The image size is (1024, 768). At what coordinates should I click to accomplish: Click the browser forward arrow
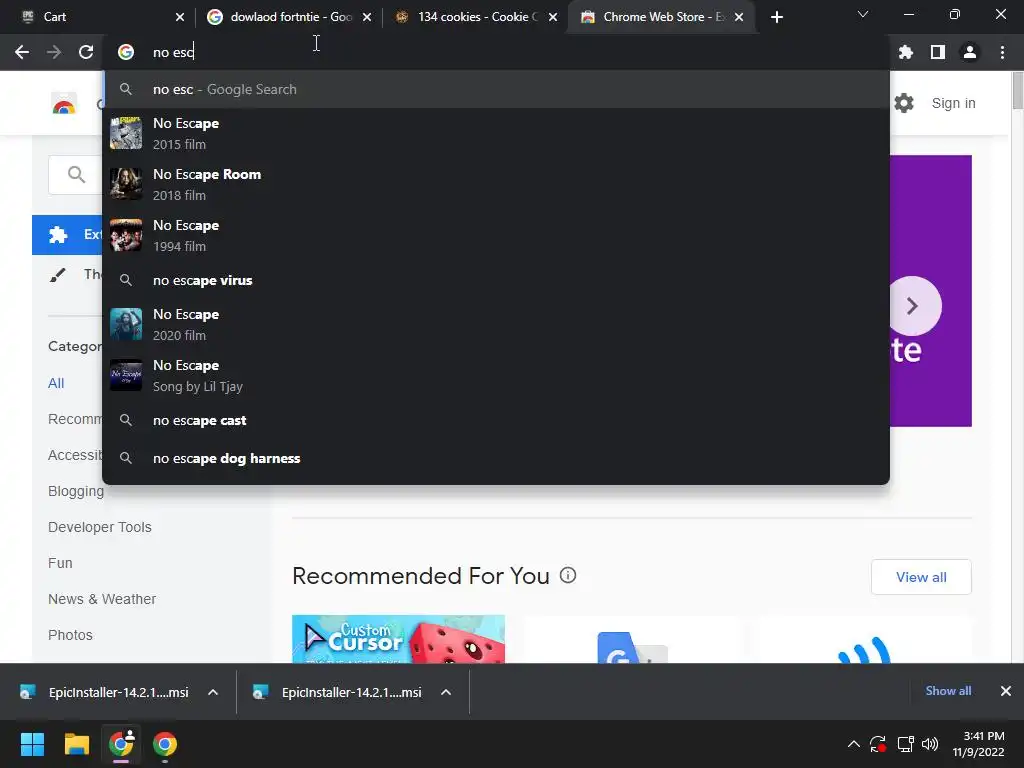coord(54,52)
